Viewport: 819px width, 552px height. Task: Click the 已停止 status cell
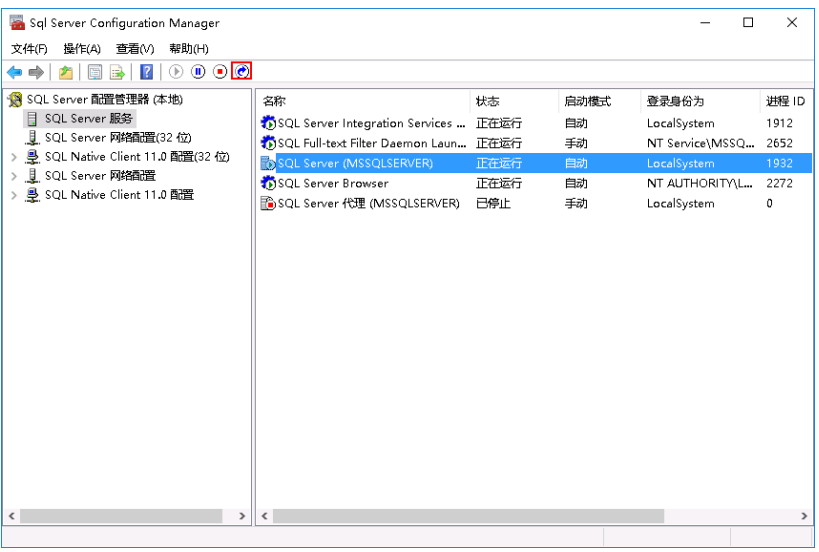click(493, 203)
